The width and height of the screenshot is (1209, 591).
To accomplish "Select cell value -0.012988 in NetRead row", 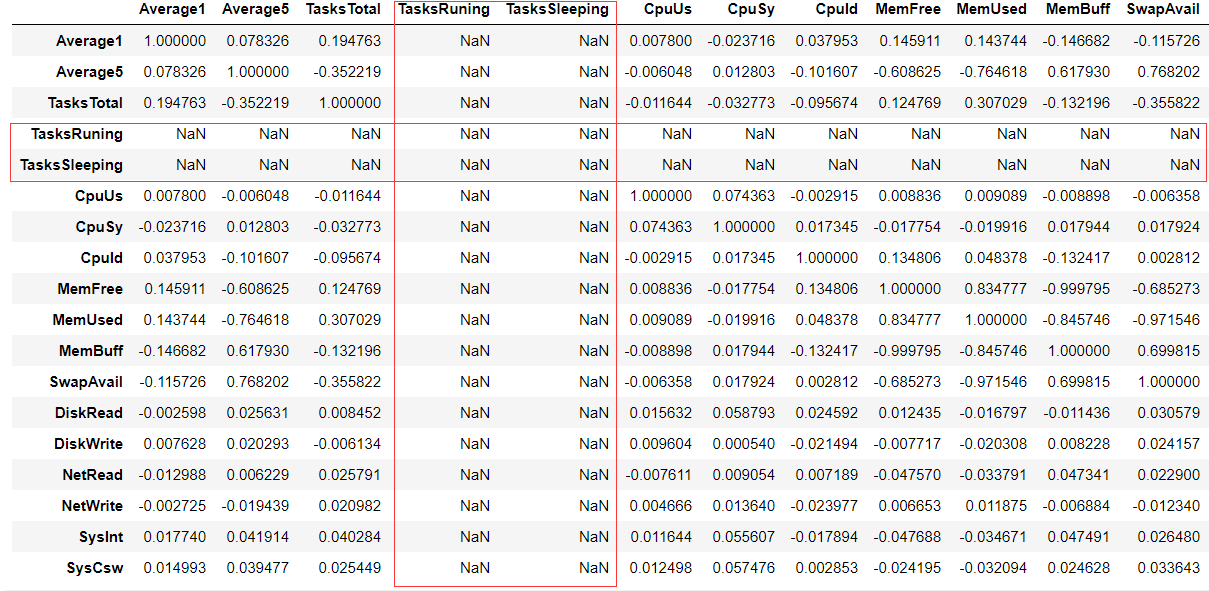I will 172,475.
